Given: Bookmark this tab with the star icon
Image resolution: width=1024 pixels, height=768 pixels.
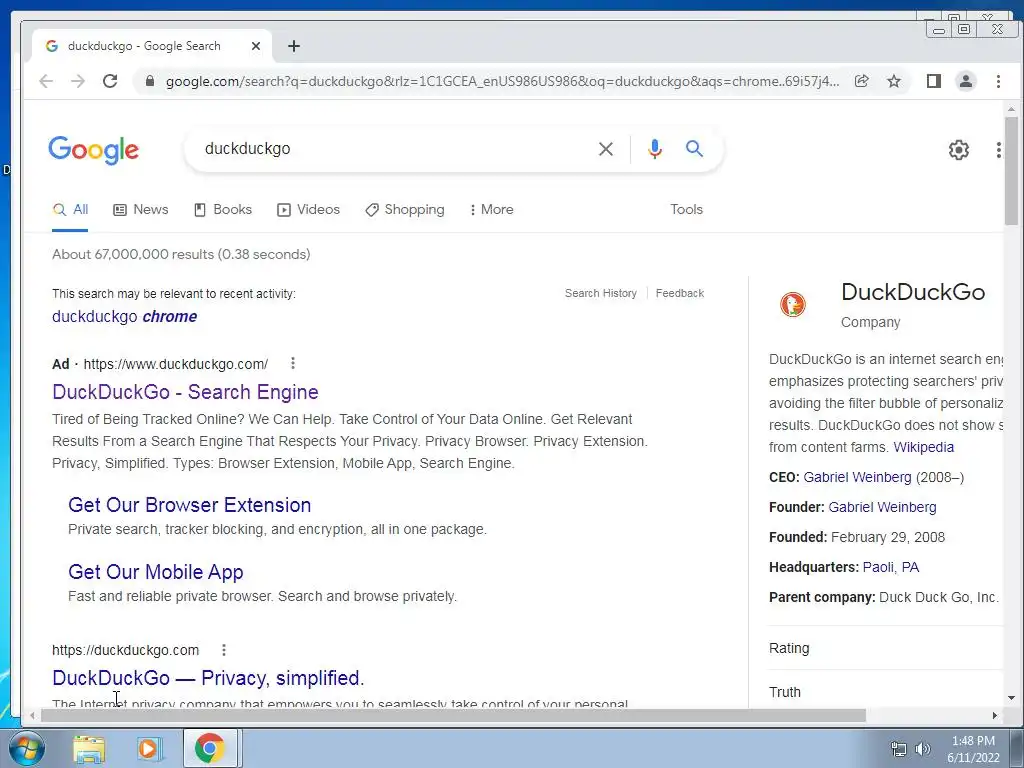Looking at the screenshot, I should coord(894,81).
